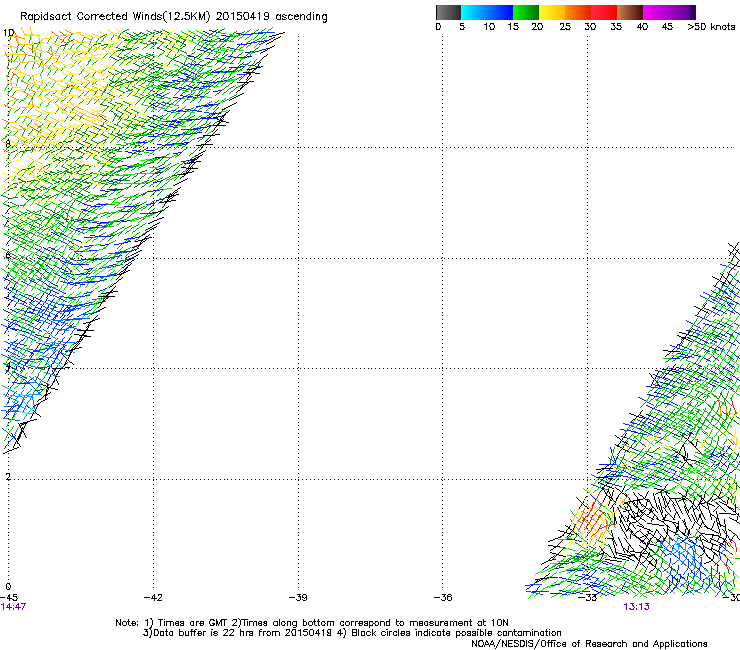The height and width of the screenshot is (650, 740).
Task: Click the 'Times are GMT' note line
Action: tap(312, 623)
